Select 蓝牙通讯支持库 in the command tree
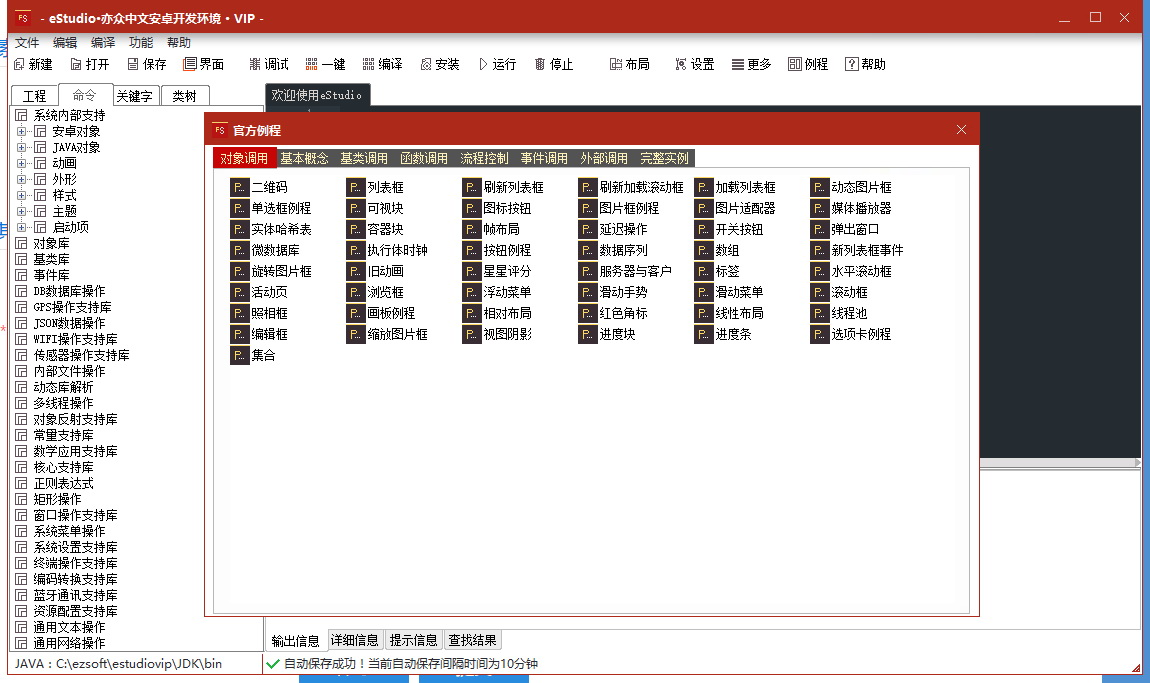Viewport: 1150px width, 683px height. 76,596
